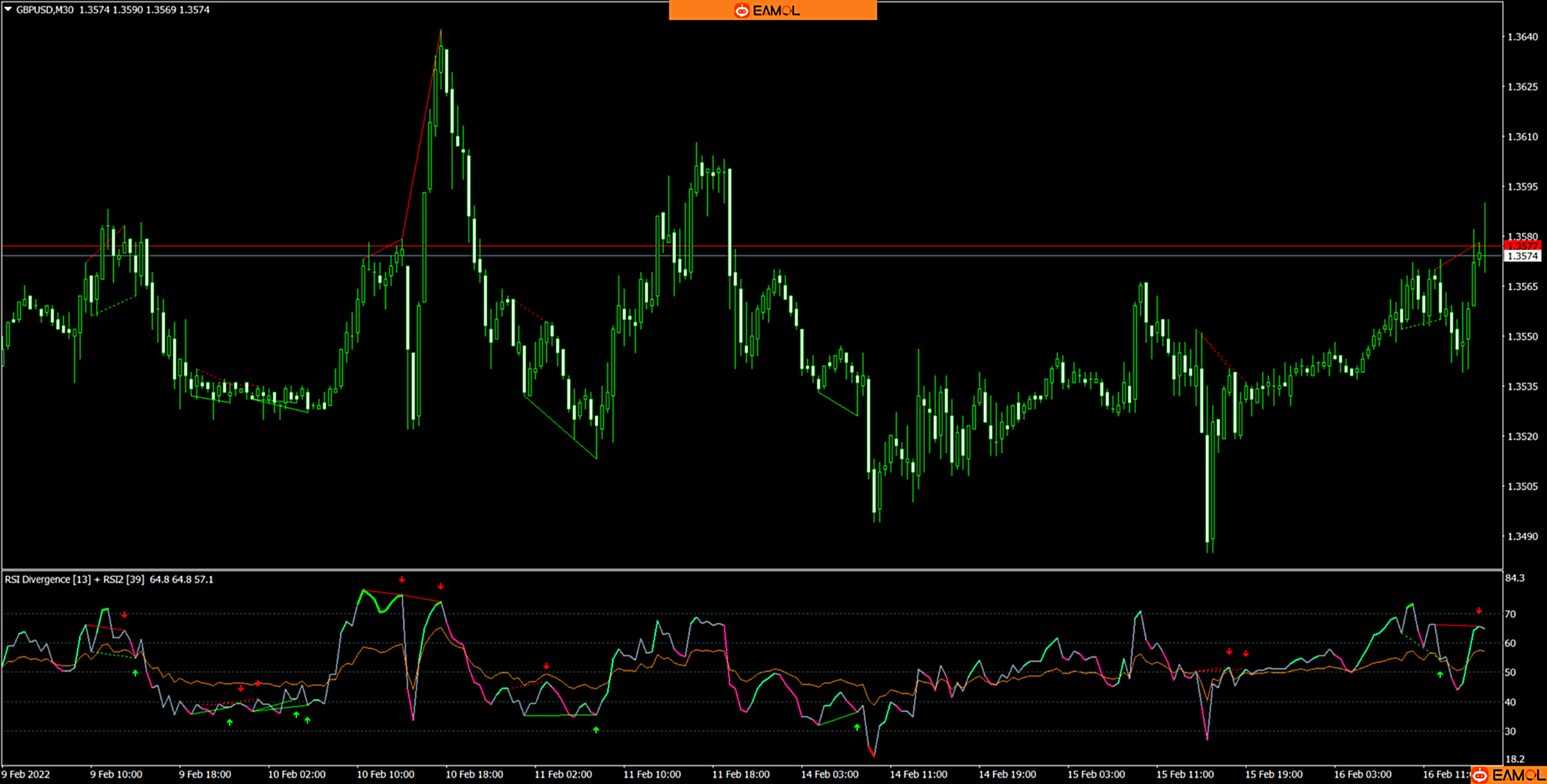The width and height of the screenshot is (1547, 784).
Task: Click the GBPUSD,M30 symbol title text
Action: [x=44, y=10]
